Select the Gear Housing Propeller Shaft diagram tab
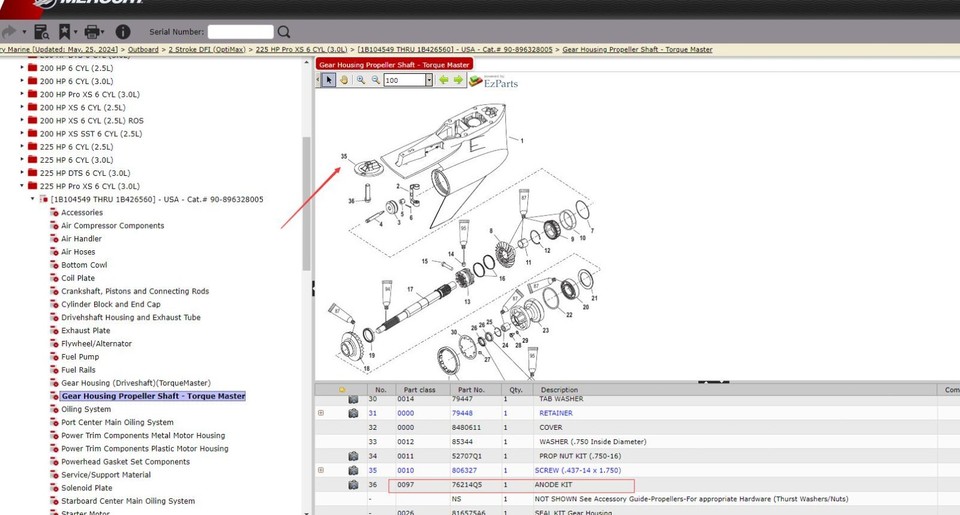The height and width of the screenshot is (515, 960). (395, 65)
